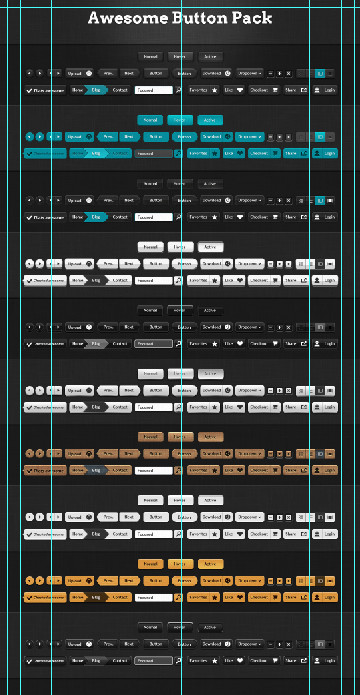Image resolution: width=360 pixels, height=695 pixels.
Task: Open the teal Dropdown button
Action: 250,137
